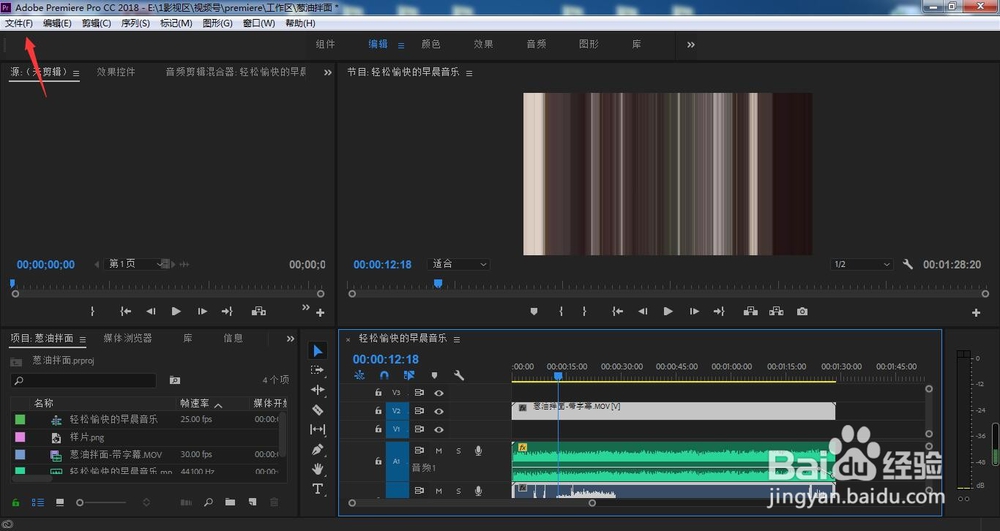Switch to the 媒体浏览器 tab
This screenshot has height=531, width=1000.
pos(127,338)
